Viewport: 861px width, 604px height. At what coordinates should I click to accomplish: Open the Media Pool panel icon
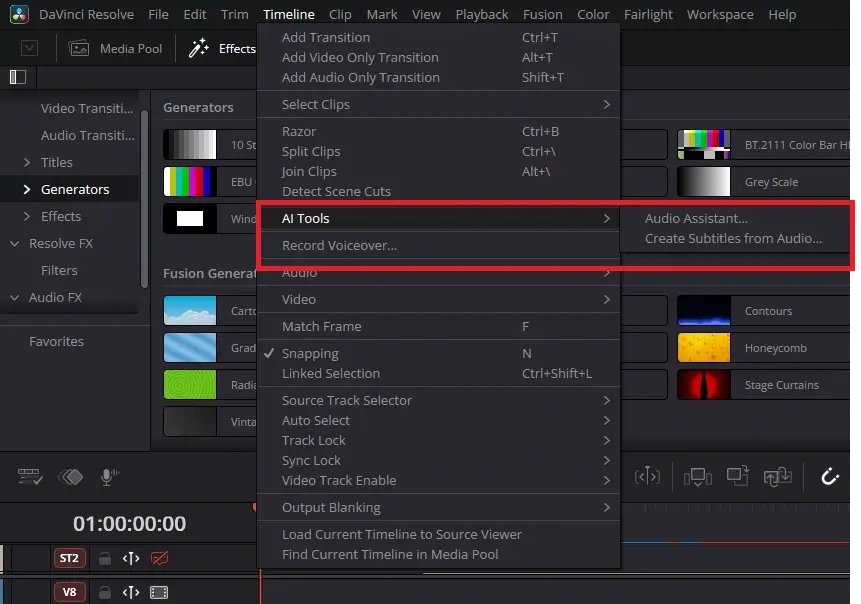tap(79, 49)
